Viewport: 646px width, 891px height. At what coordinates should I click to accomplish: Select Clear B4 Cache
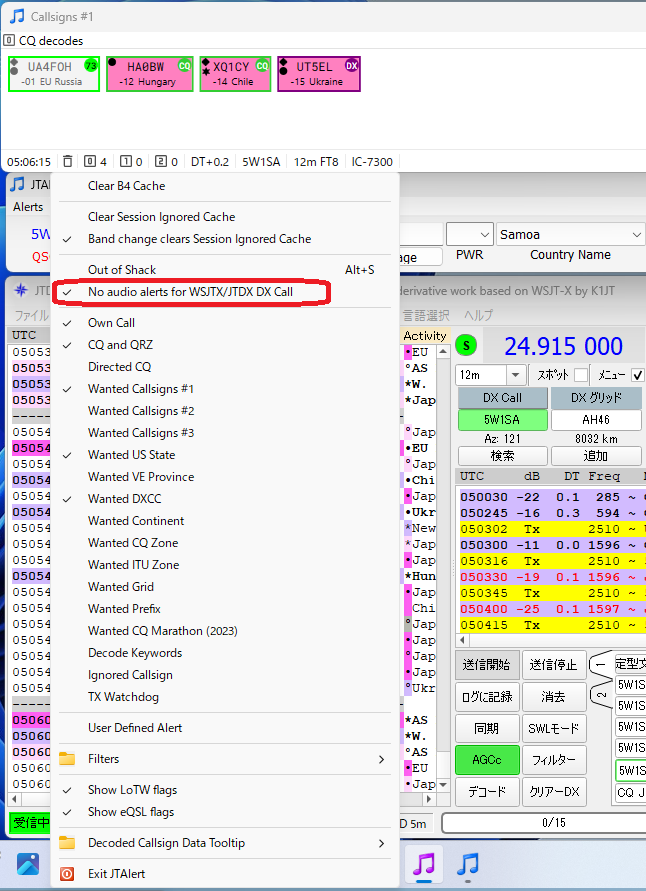[225, 186]
